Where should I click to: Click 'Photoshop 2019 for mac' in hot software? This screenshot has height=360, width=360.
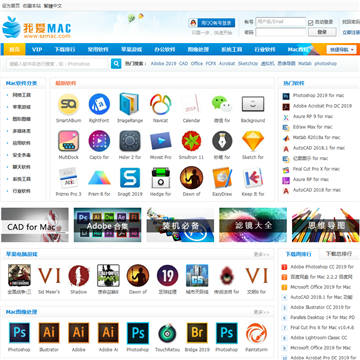318,95
